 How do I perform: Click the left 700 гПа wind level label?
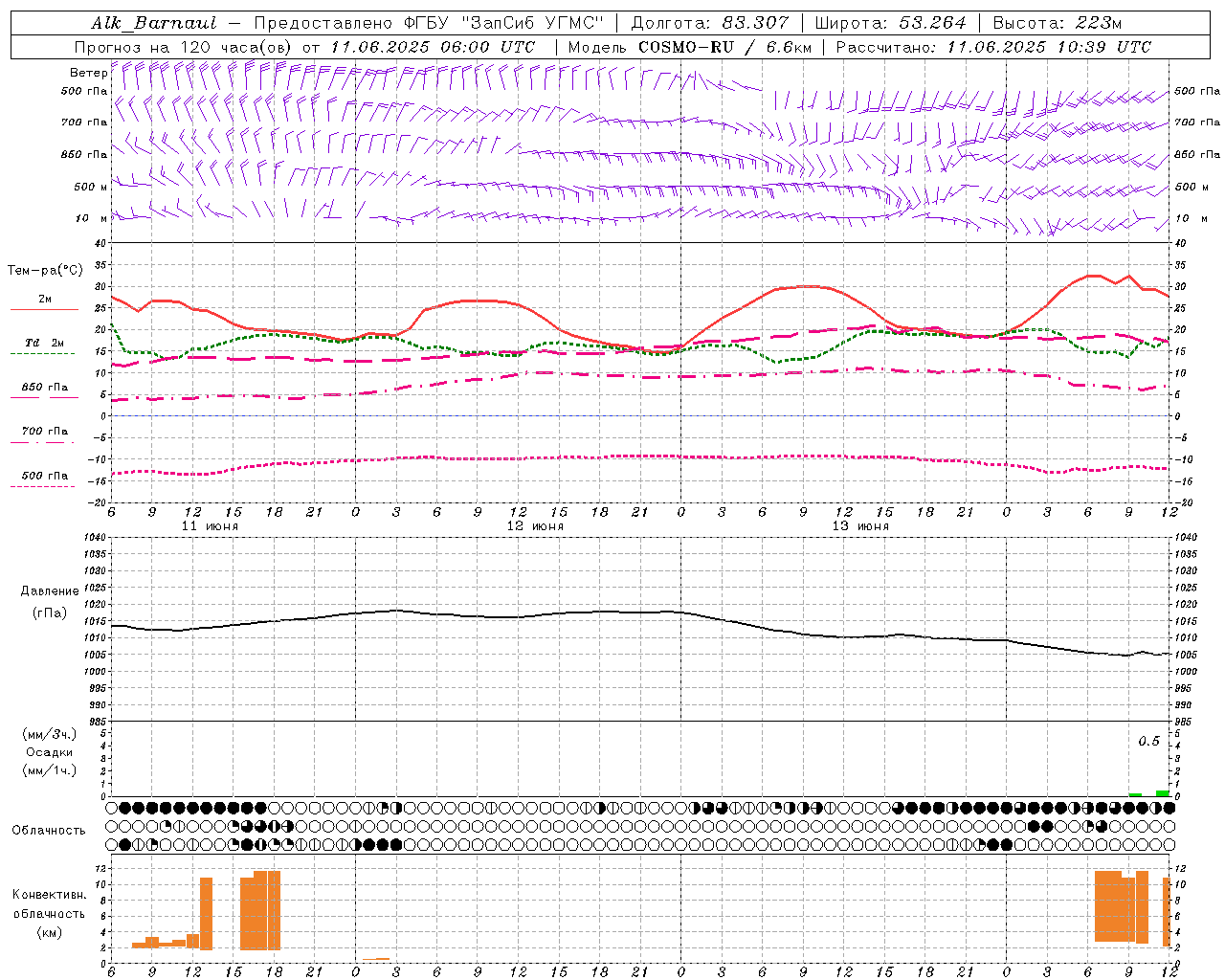point(84,122)
